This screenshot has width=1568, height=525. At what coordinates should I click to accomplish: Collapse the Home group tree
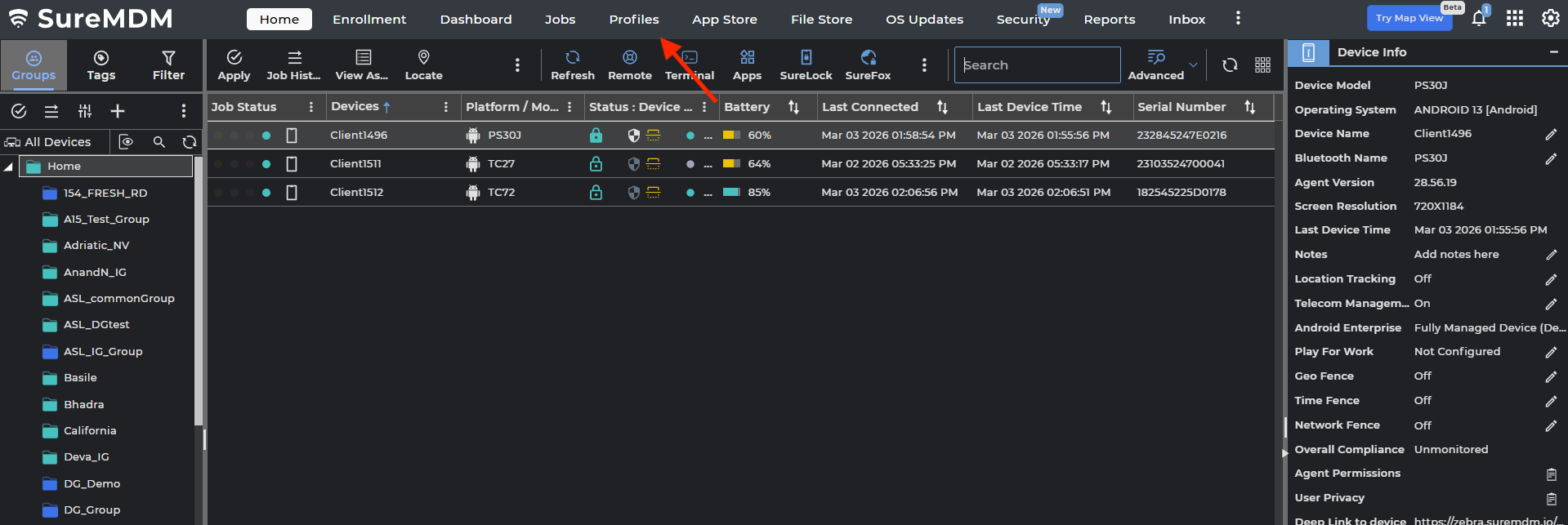9,167
